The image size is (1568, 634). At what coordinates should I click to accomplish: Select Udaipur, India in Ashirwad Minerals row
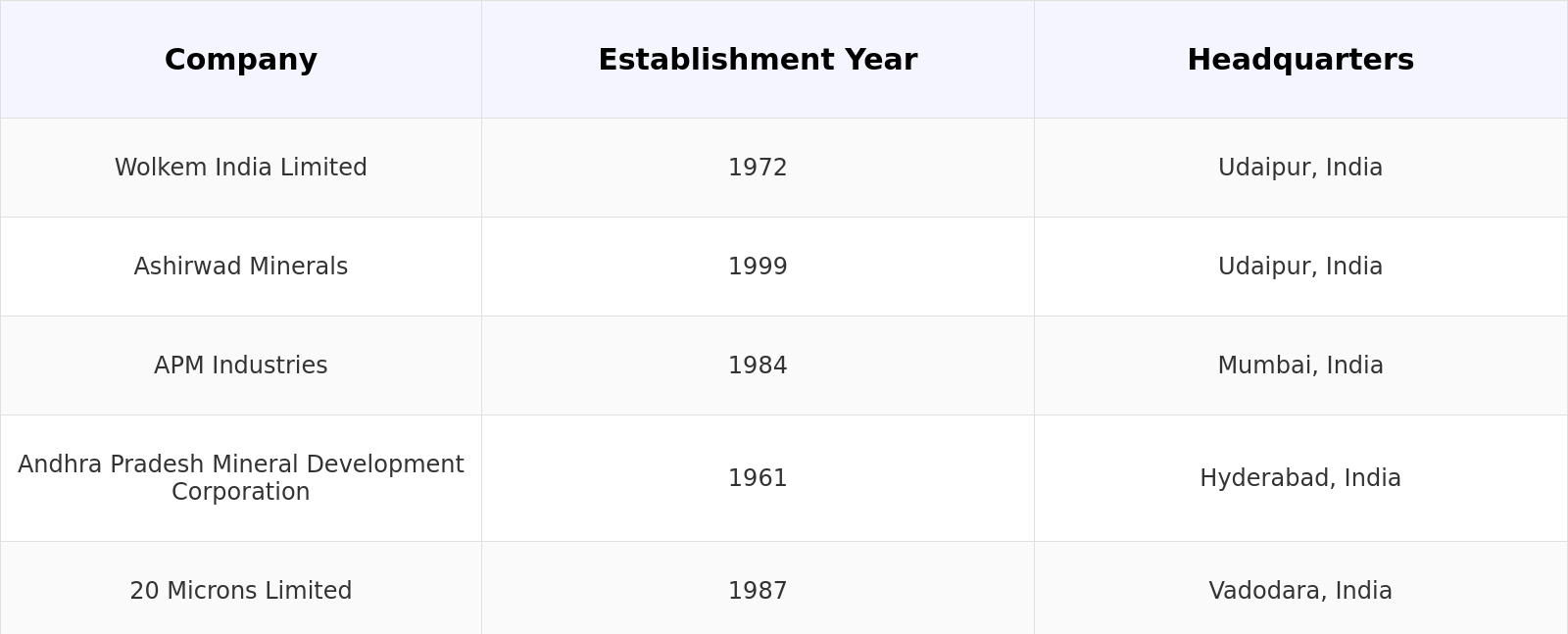pos(1300,267)
